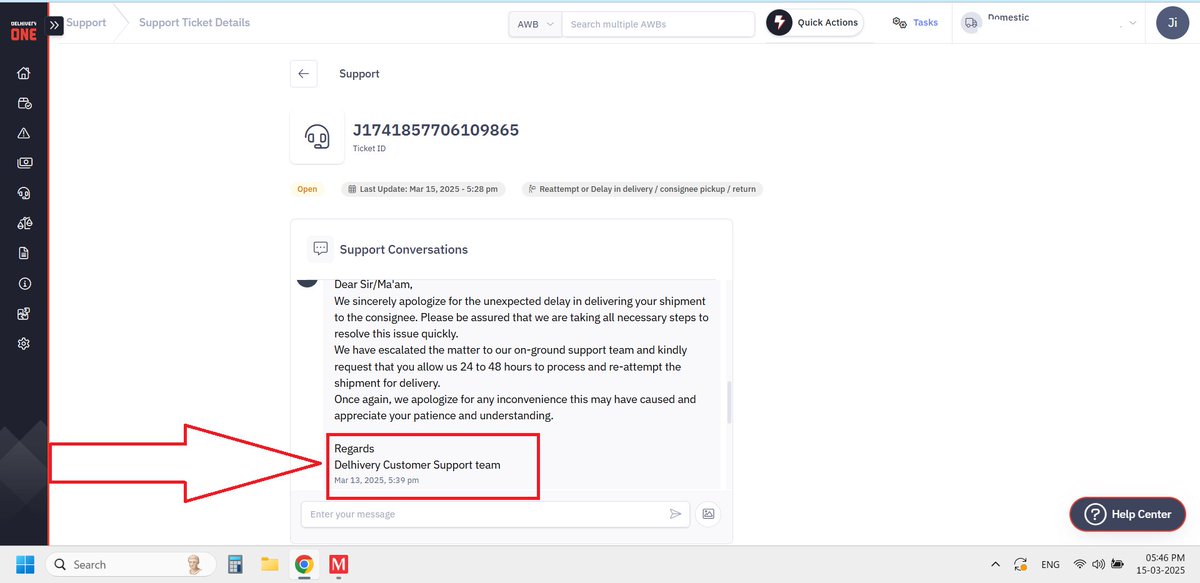Launch Calculator from the taskbar

(236, 565)
